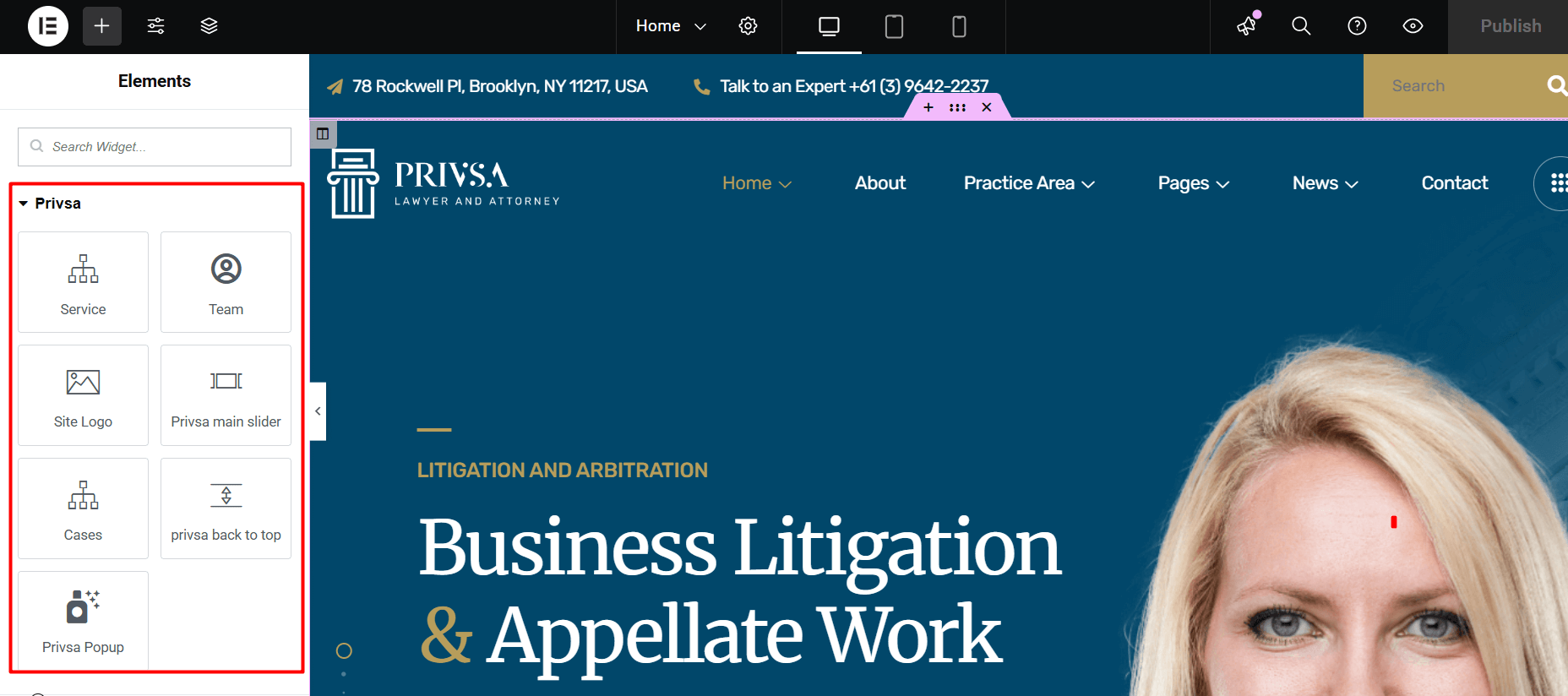Select the Cases widget
The height and width of the screenshot is (696, 1568).
point(83,508)
